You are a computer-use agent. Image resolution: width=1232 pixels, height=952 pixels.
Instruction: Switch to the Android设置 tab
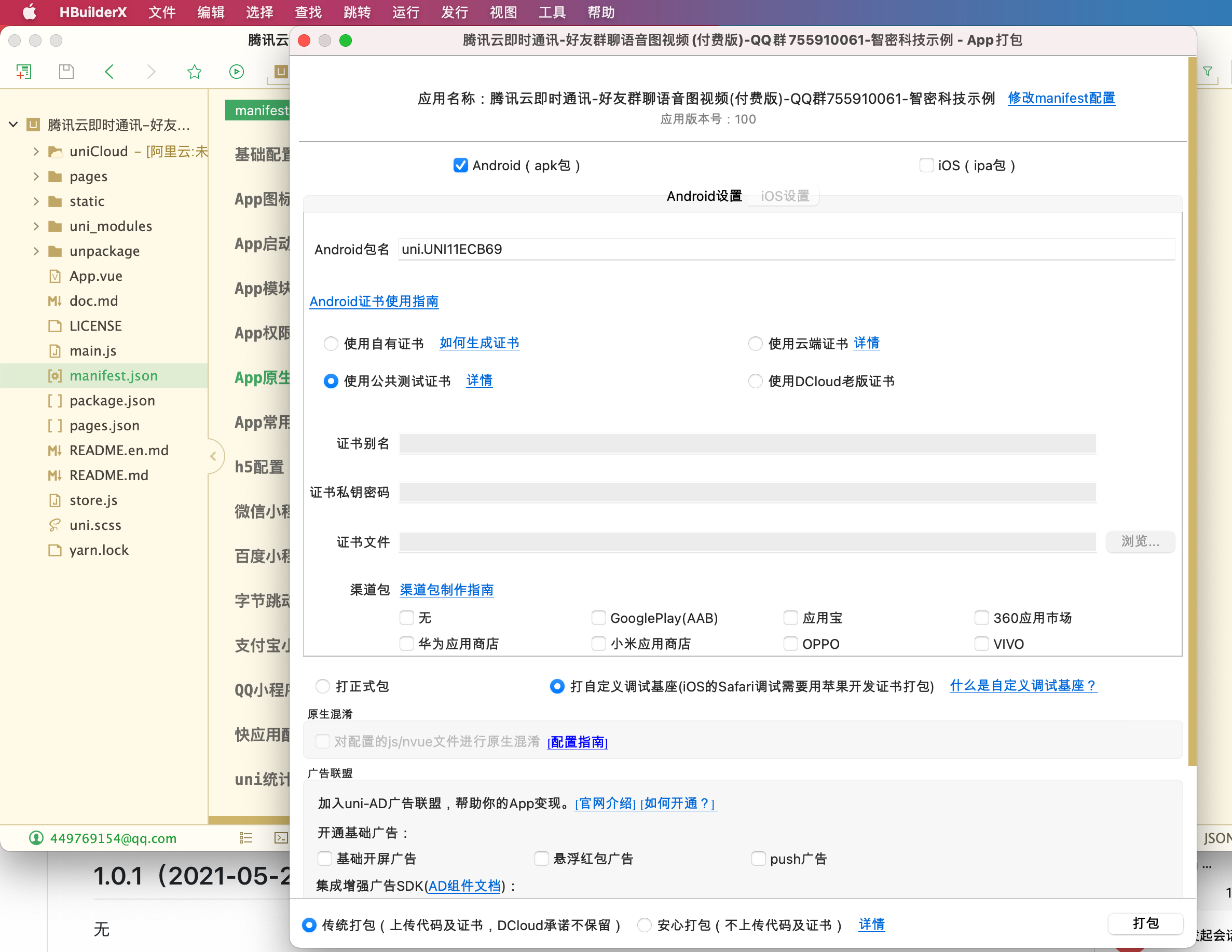click(704, 196)
